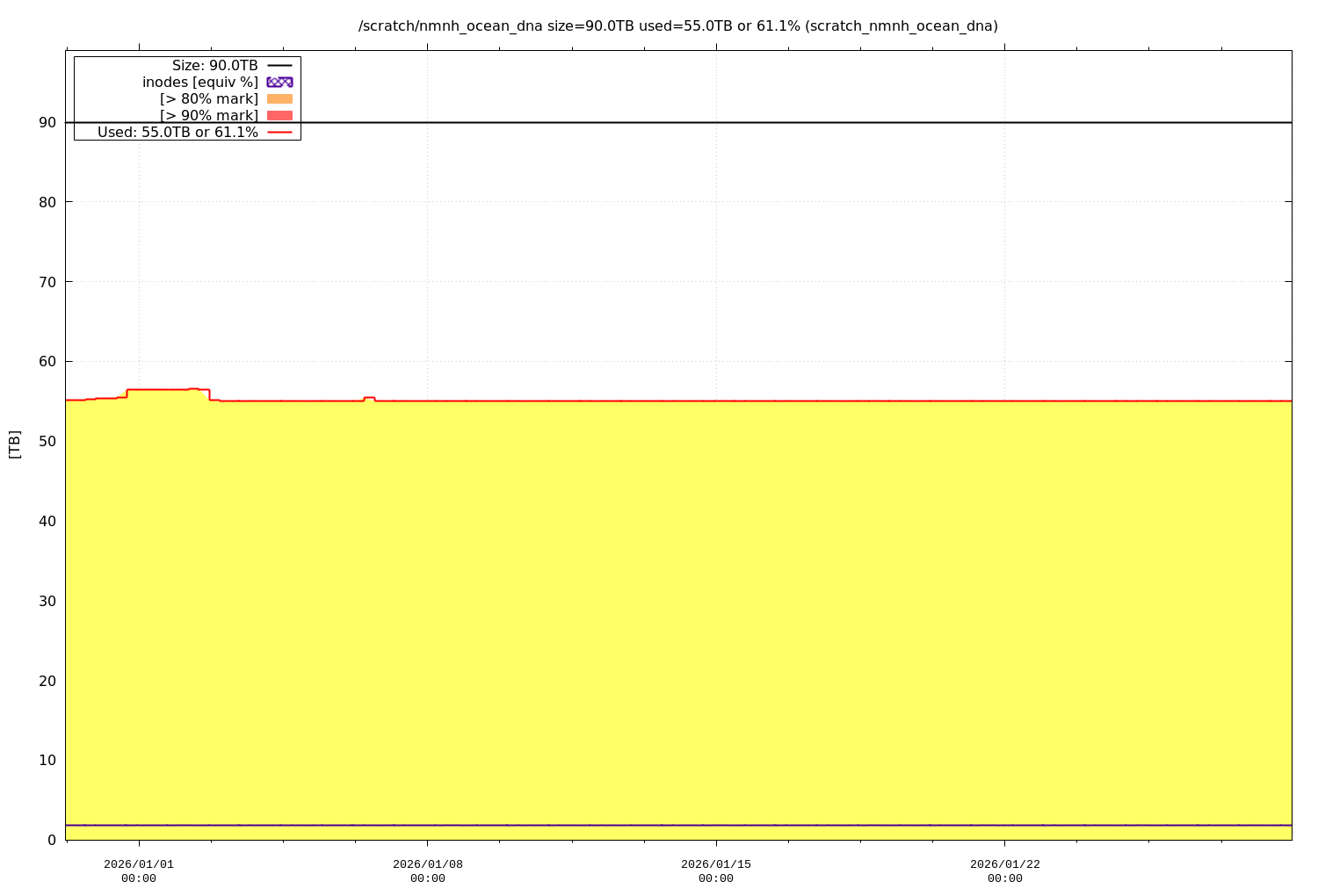Screen dimensions: 1318x896
Task: Click the 90 tick label on y-axis
Action: coord(47,122)
